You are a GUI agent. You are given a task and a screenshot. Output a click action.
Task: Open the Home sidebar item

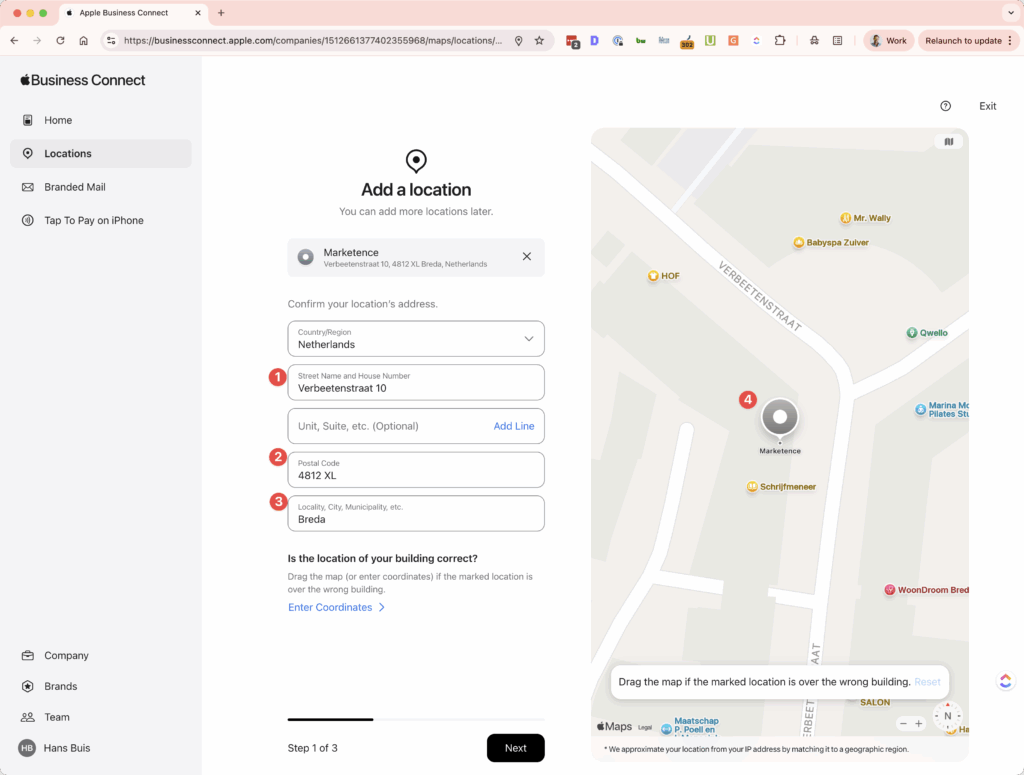(58, 120)
